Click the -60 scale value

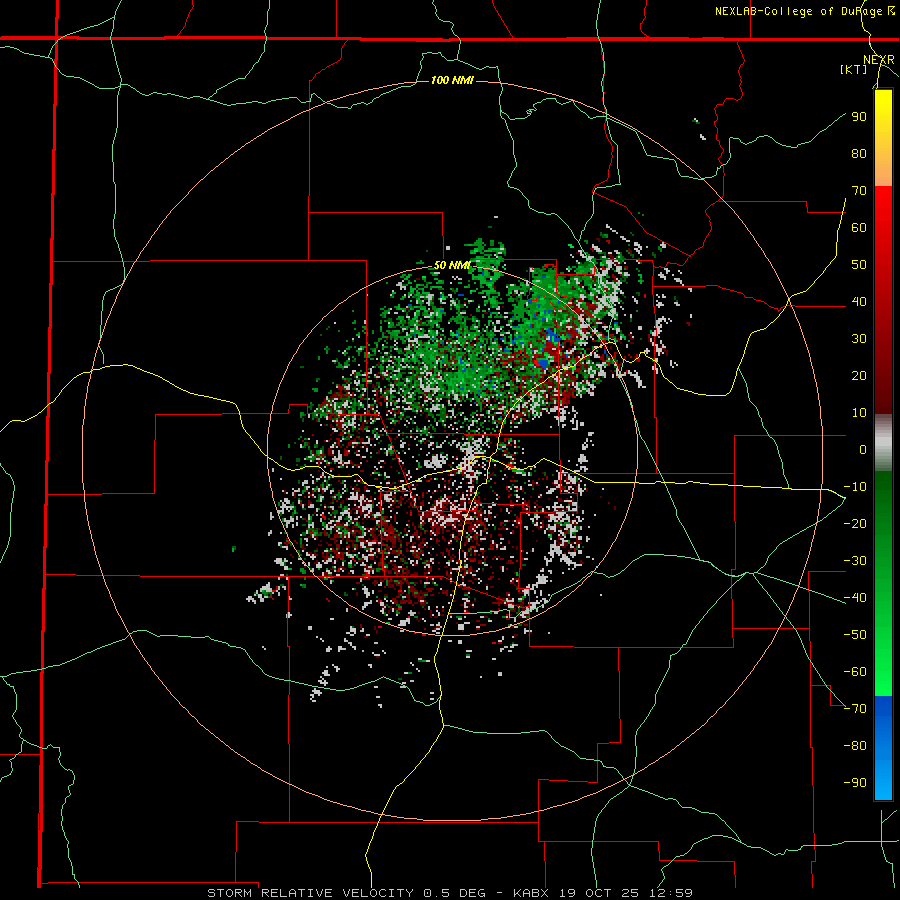pyautogui.click(x=855, y=672)
